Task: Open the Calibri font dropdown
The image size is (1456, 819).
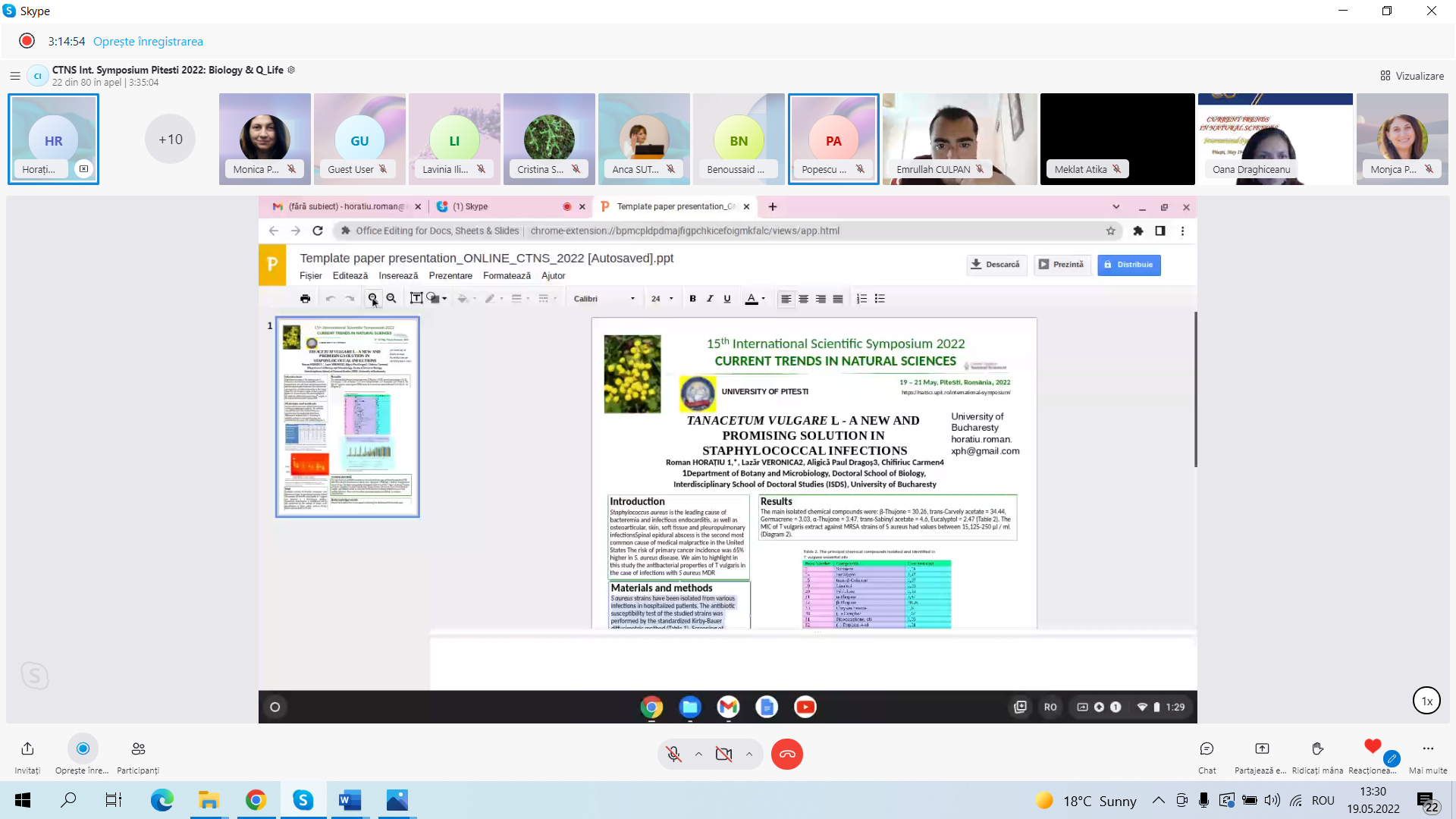Action: point(604,299)
